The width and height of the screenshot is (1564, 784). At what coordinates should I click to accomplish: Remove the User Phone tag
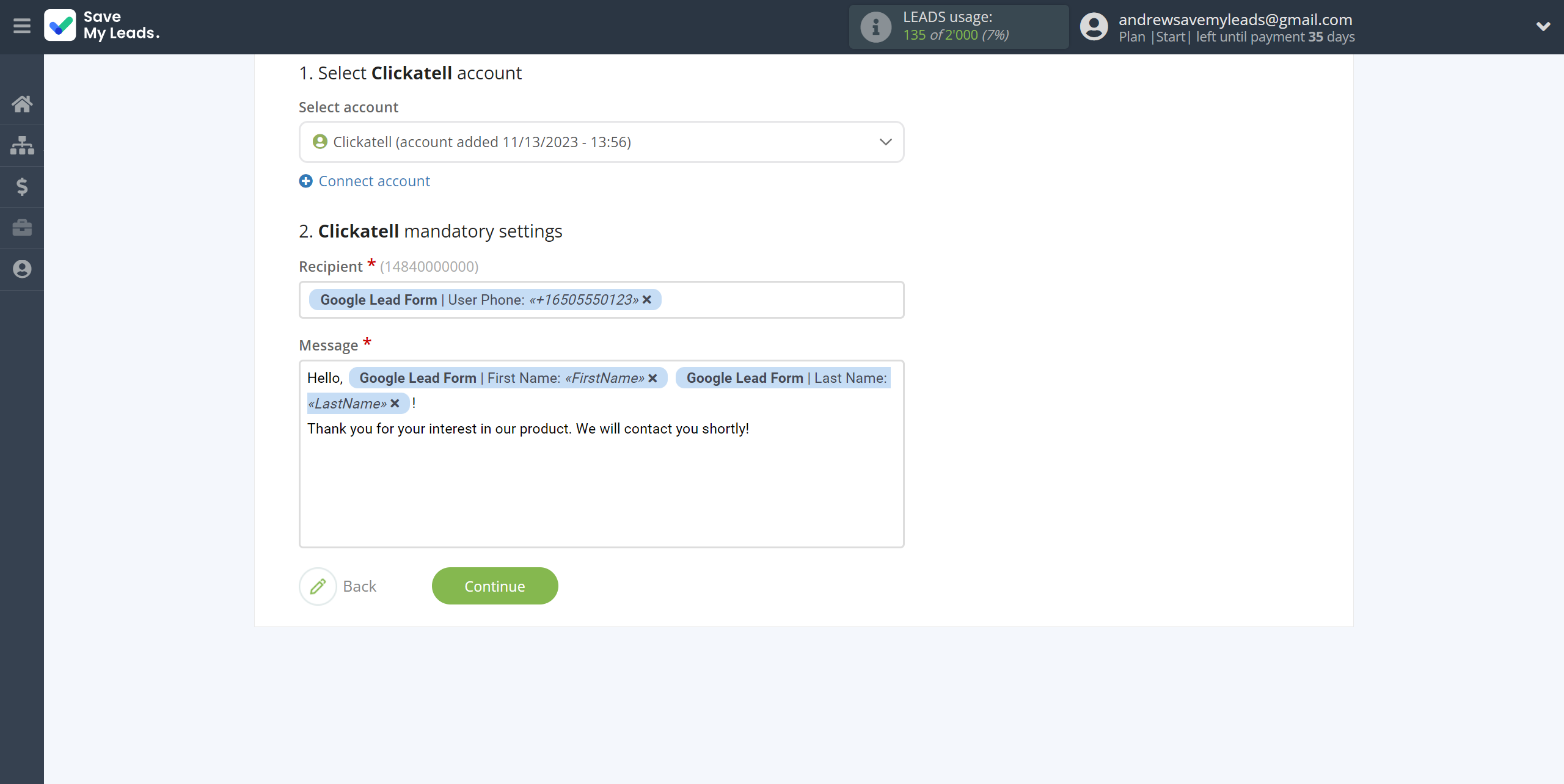click(647, 300)
